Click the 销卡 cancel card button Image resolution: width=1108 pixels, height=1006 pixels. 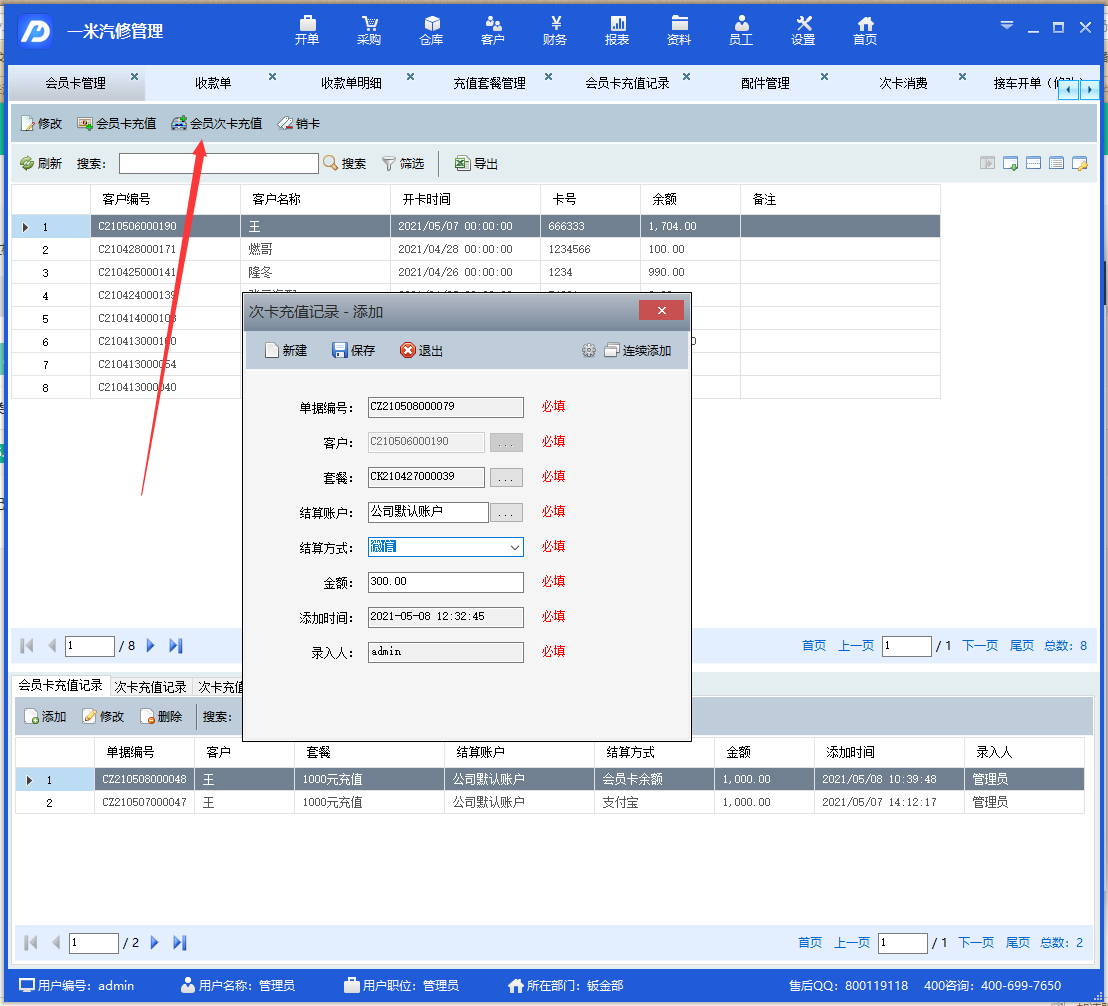point(299,124)
